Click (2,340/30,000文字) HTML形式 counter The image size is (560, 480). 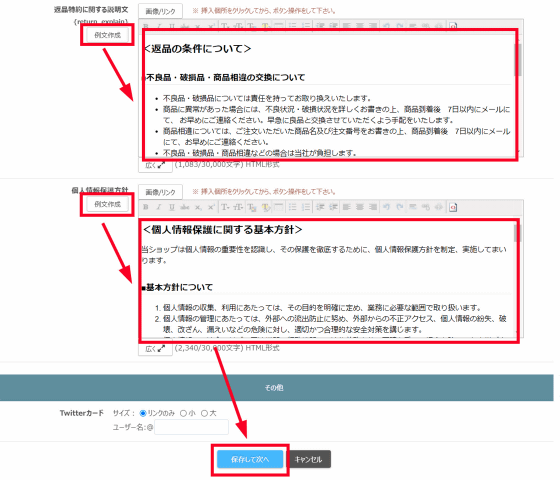click(x=227, y=348)
